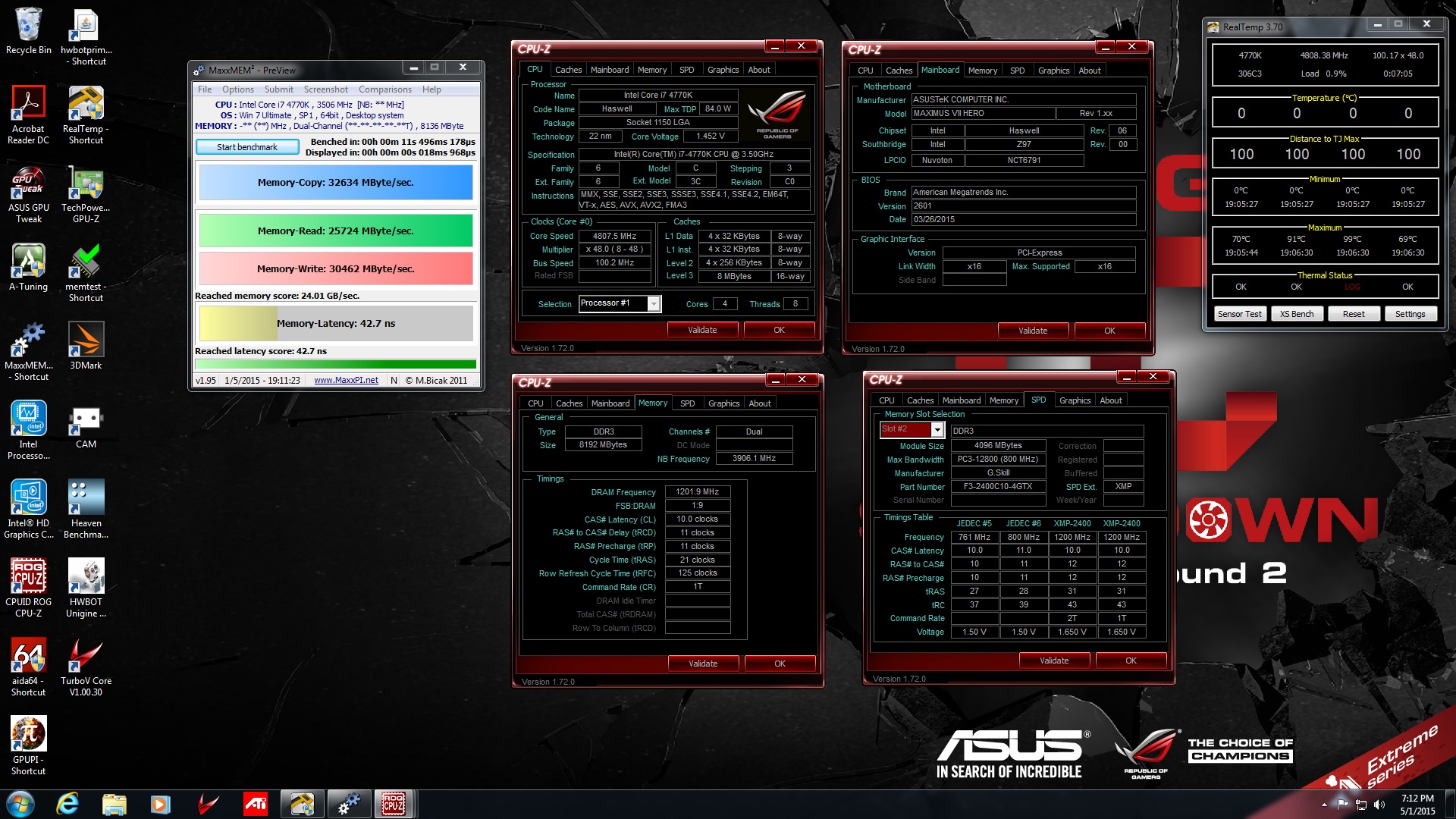Open File Explorer from taskbar
The height and width of the screenshot is (819, 1456).
(x=115, y=804)
